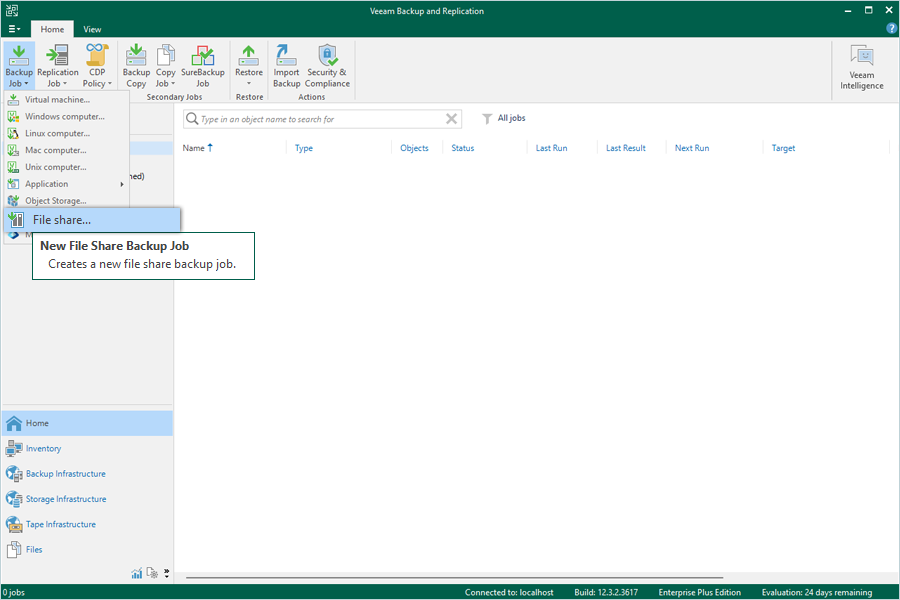The image size is (900, 600).
Task: Expand the Application submenu arrow
Action: (x=122, y=184)
